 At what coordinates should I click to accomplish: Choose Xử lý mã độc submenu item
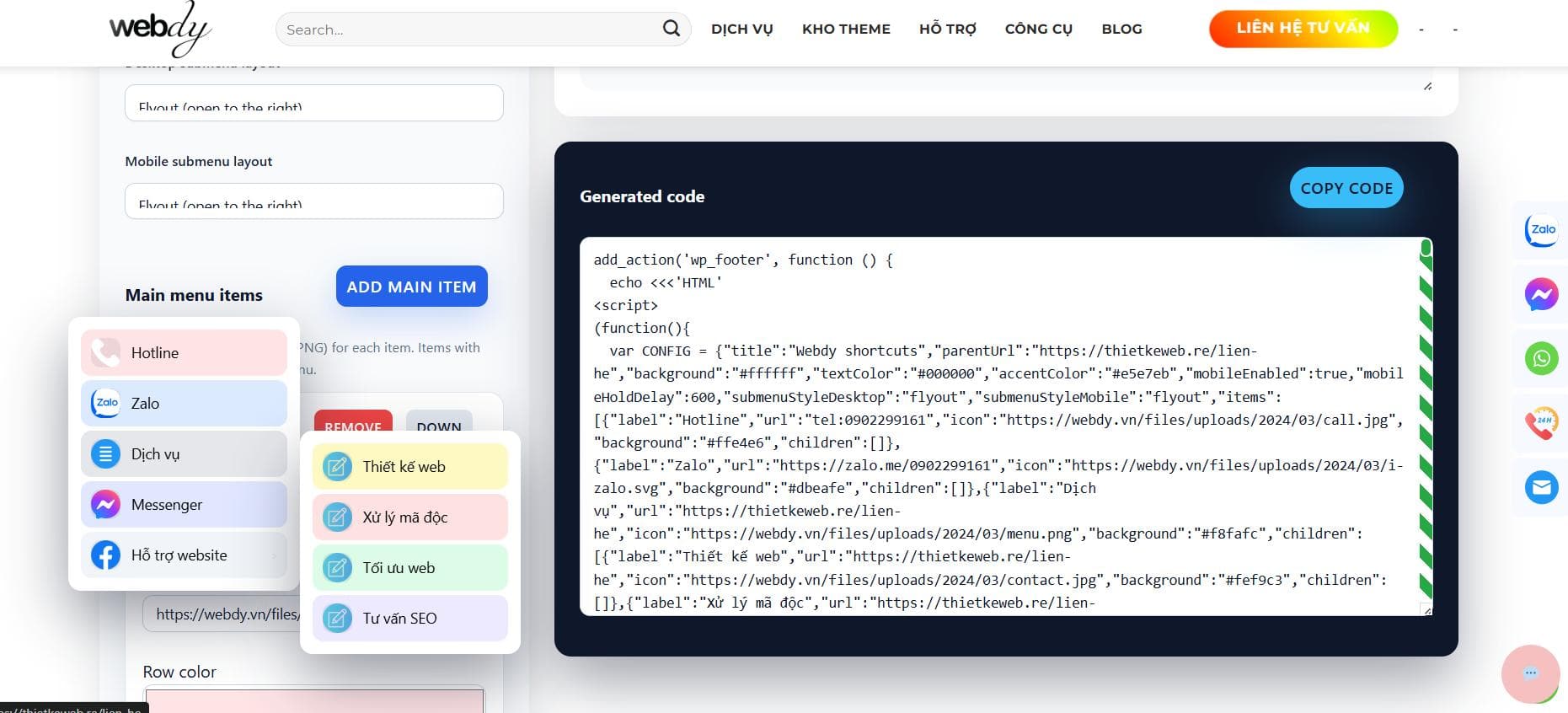click(410, 517)
